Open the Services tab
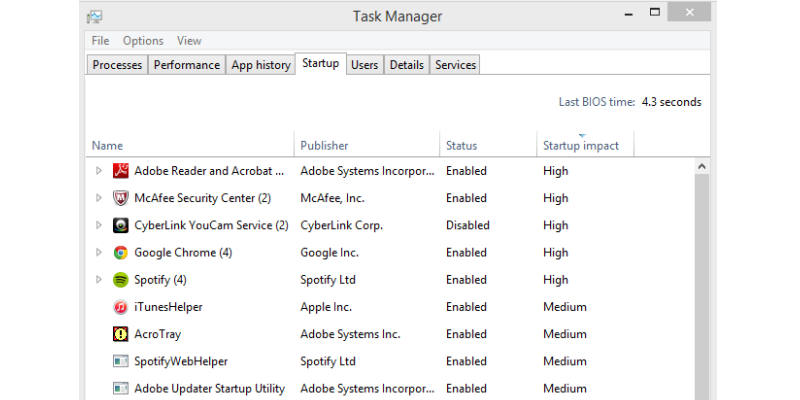The width and height of the screenshot is (800, 400). tap(456, 65)
